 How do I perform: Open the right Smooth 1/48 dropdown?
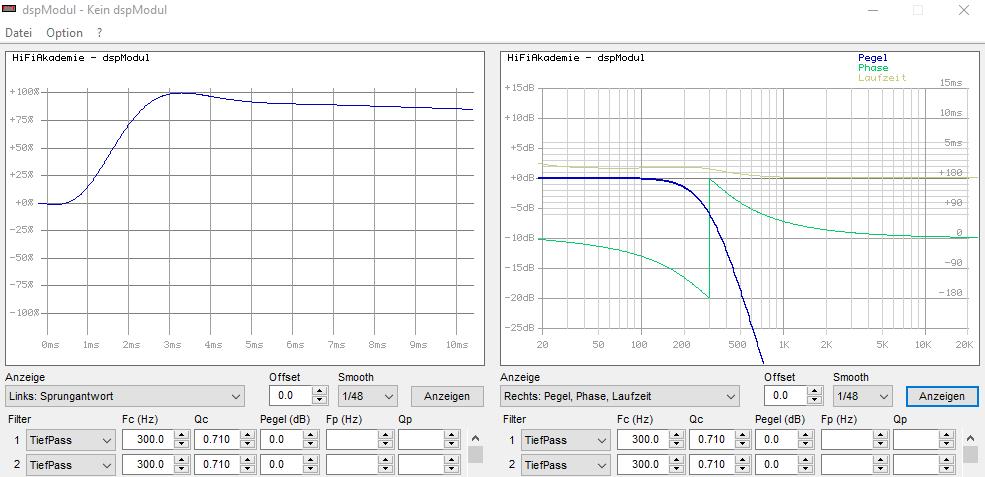862,396
